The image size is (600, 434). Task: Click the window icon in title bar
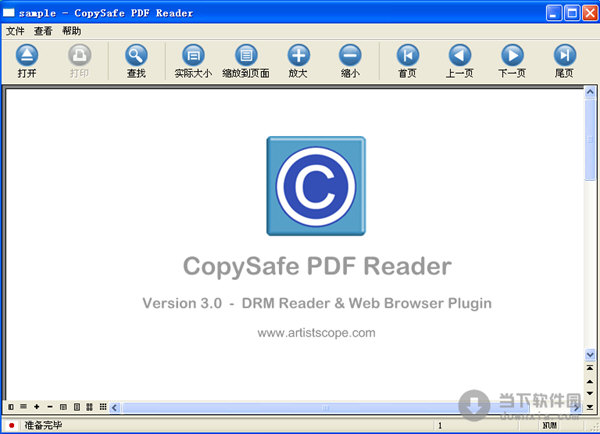pyautogui.click(x=9, y=13)
